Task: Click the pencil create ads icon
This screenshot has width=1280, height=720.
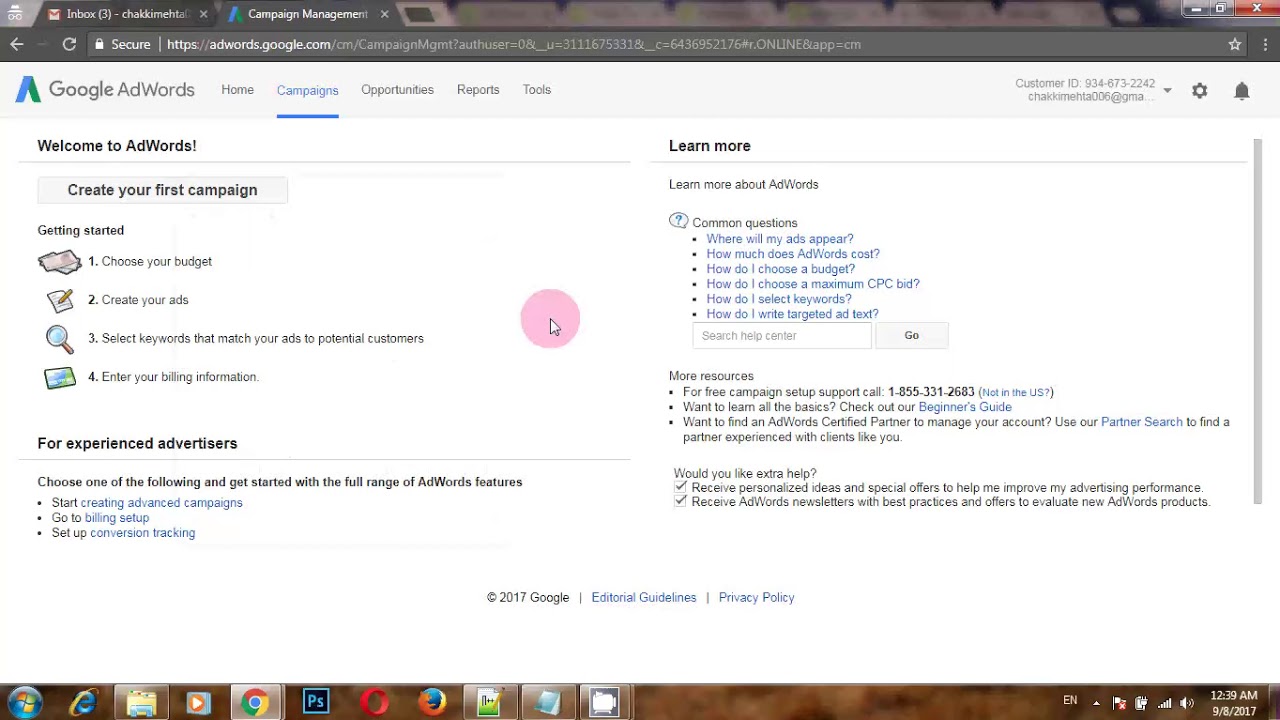Action: (x=60, y=300)
